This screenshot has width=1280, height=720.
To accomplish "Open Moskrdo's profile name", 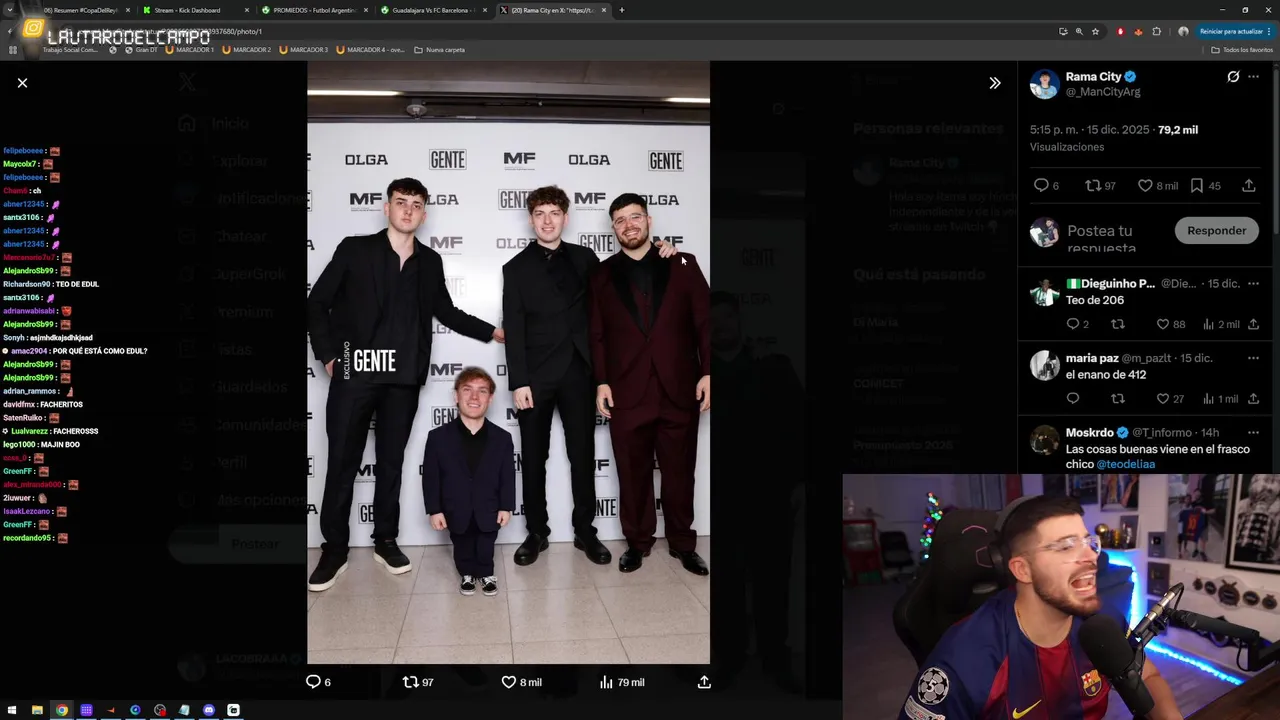I will [1090, 433].
